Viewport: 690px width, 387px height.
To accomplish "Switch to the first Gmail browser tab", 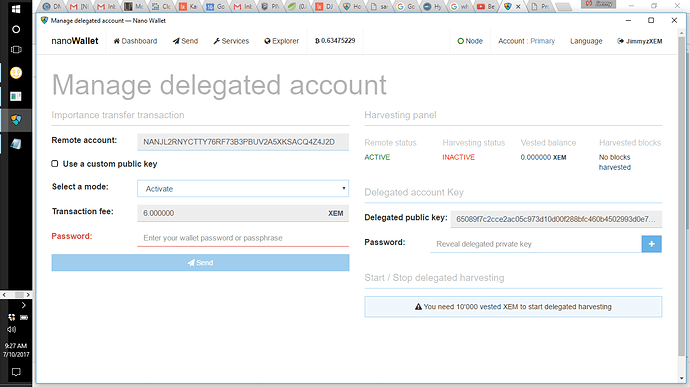I will 79,6.
